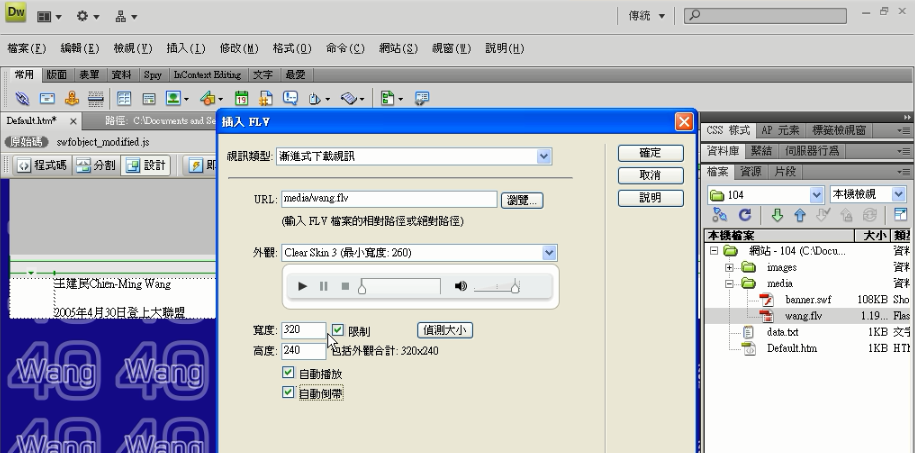
Task: Click the 寬度 width field
Action: [x=303, y=330]
